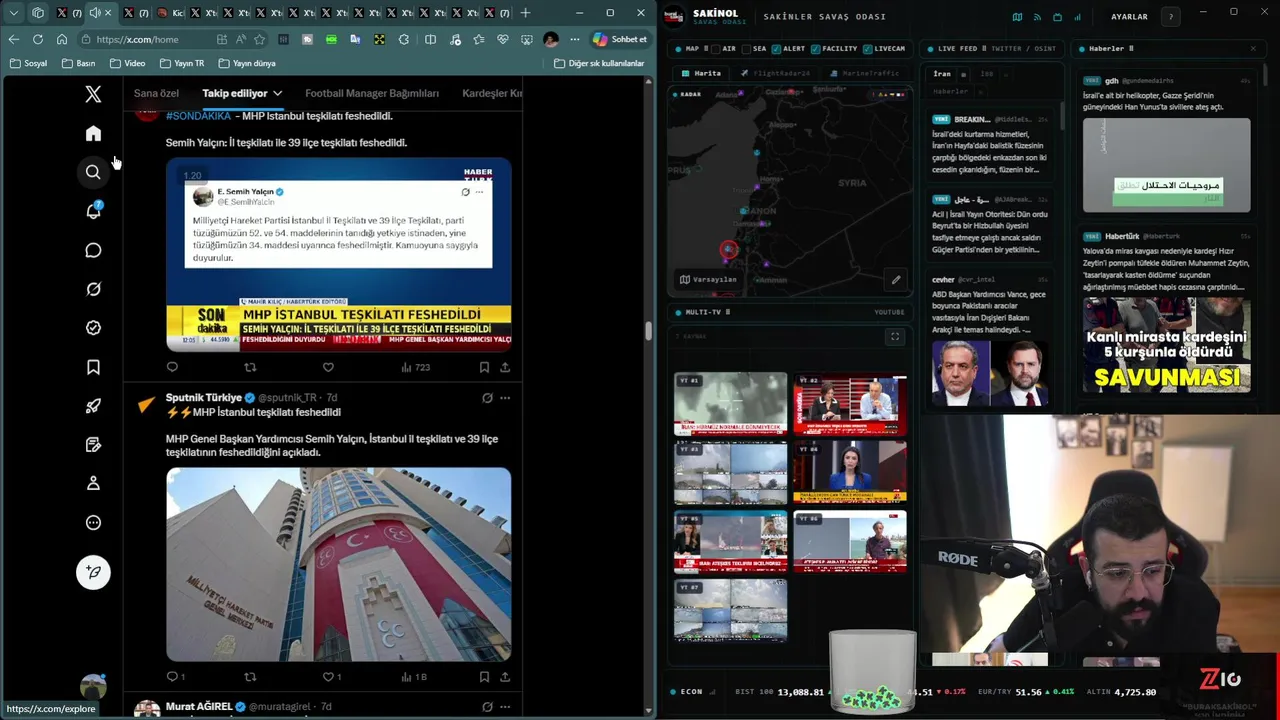Viewport: 1280px width, 720px height.
Task: Open the MHP building photo in Sputnik post
Action: (x=338, y=564)
